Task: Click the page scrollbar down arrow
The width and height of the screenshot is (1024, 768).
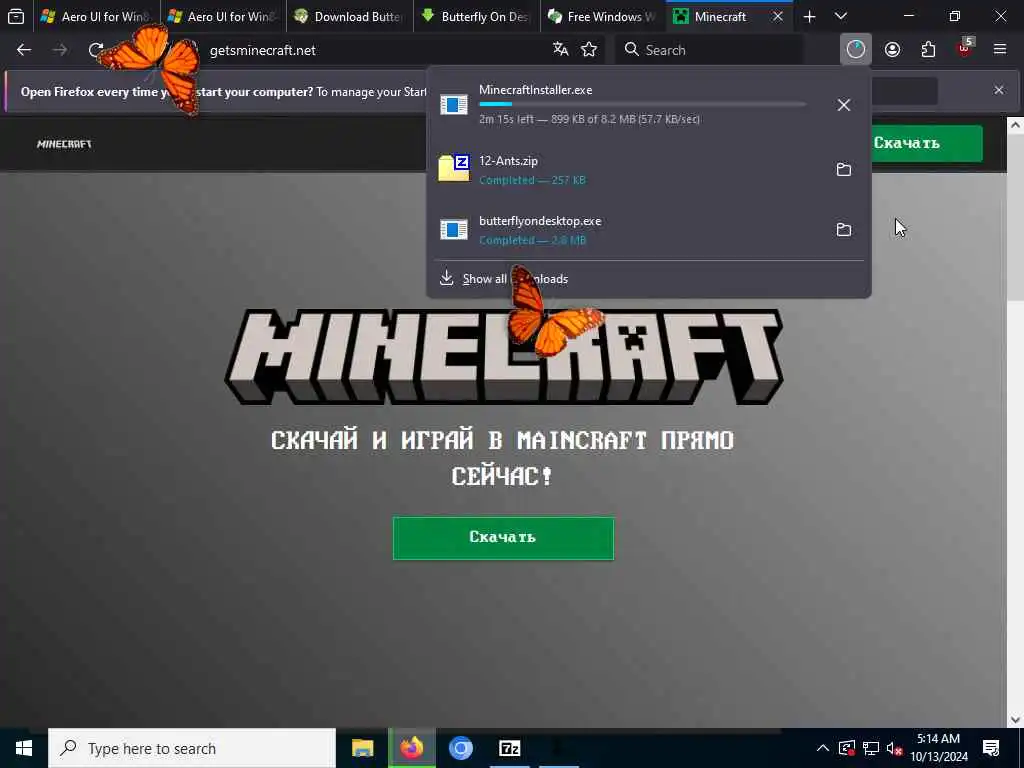Action: (1015, 720)
